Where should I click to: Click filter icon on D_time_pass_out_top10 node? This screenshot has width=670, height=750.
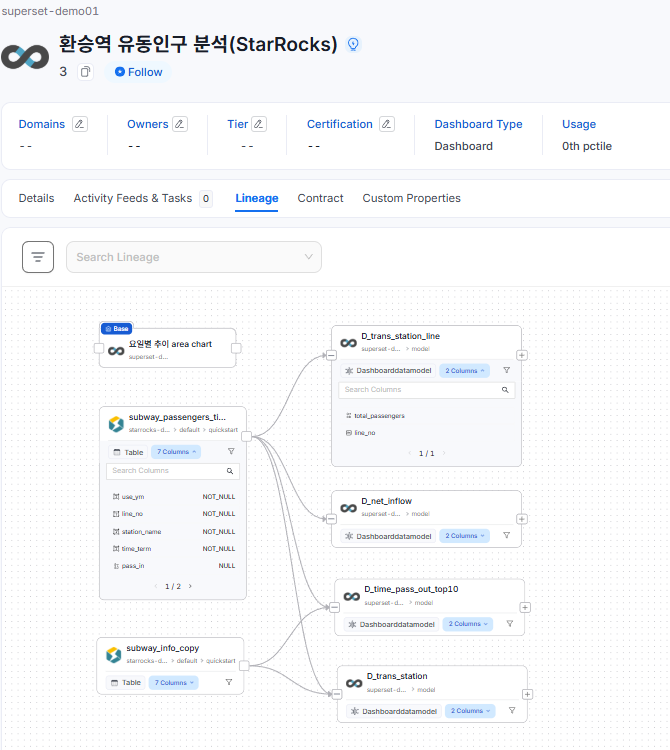[510, 623]
